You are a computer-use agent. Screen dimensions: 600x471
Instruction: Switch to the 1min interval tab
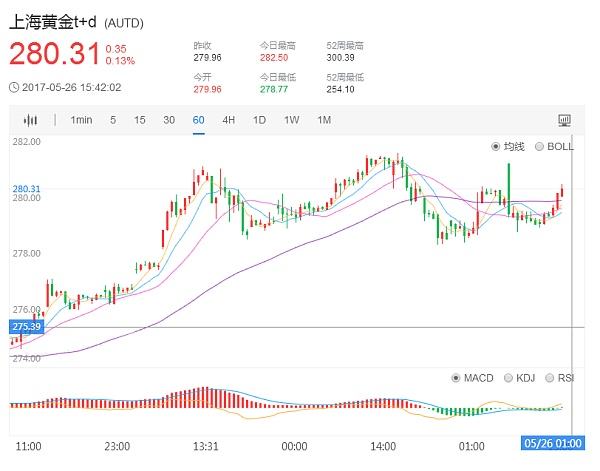pyautogui.click(x=81, y=120)
